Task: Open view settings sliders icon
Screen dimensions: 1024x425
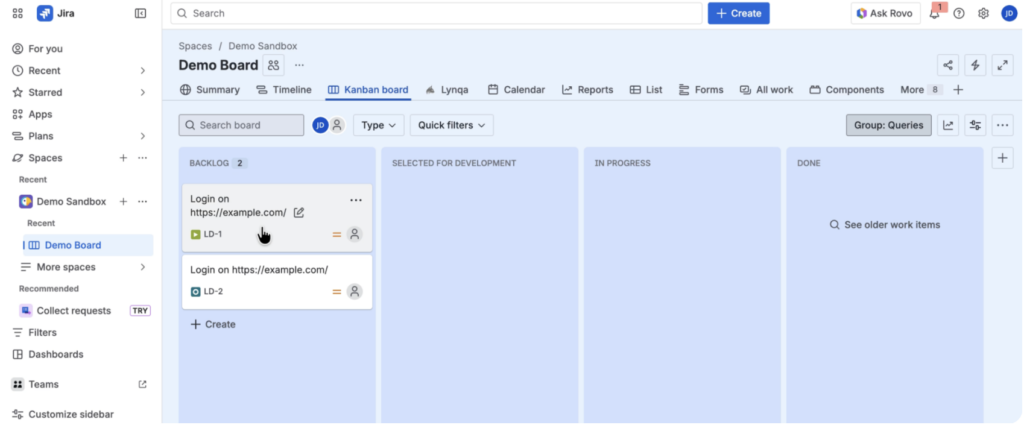Action: 975,125
